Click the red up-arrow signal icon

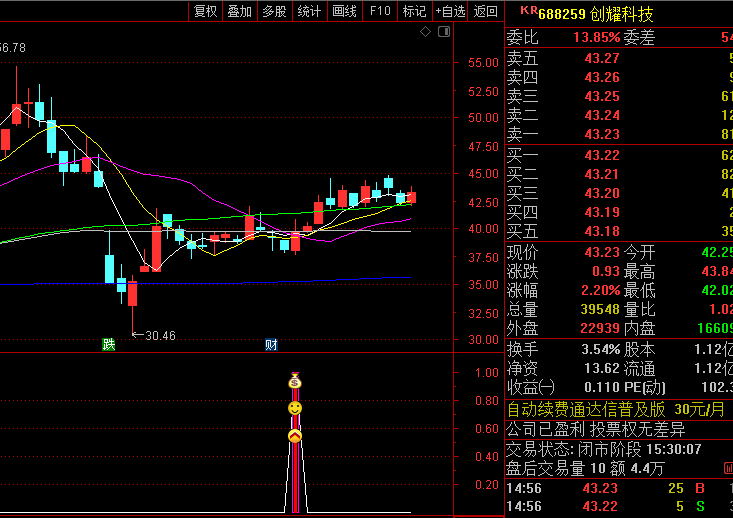(x=295, y=436)
